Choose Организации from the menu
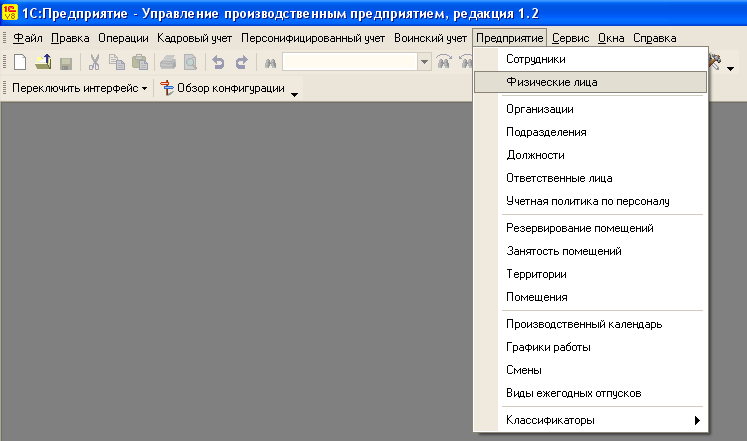747x441 pixels. (591, 109)
